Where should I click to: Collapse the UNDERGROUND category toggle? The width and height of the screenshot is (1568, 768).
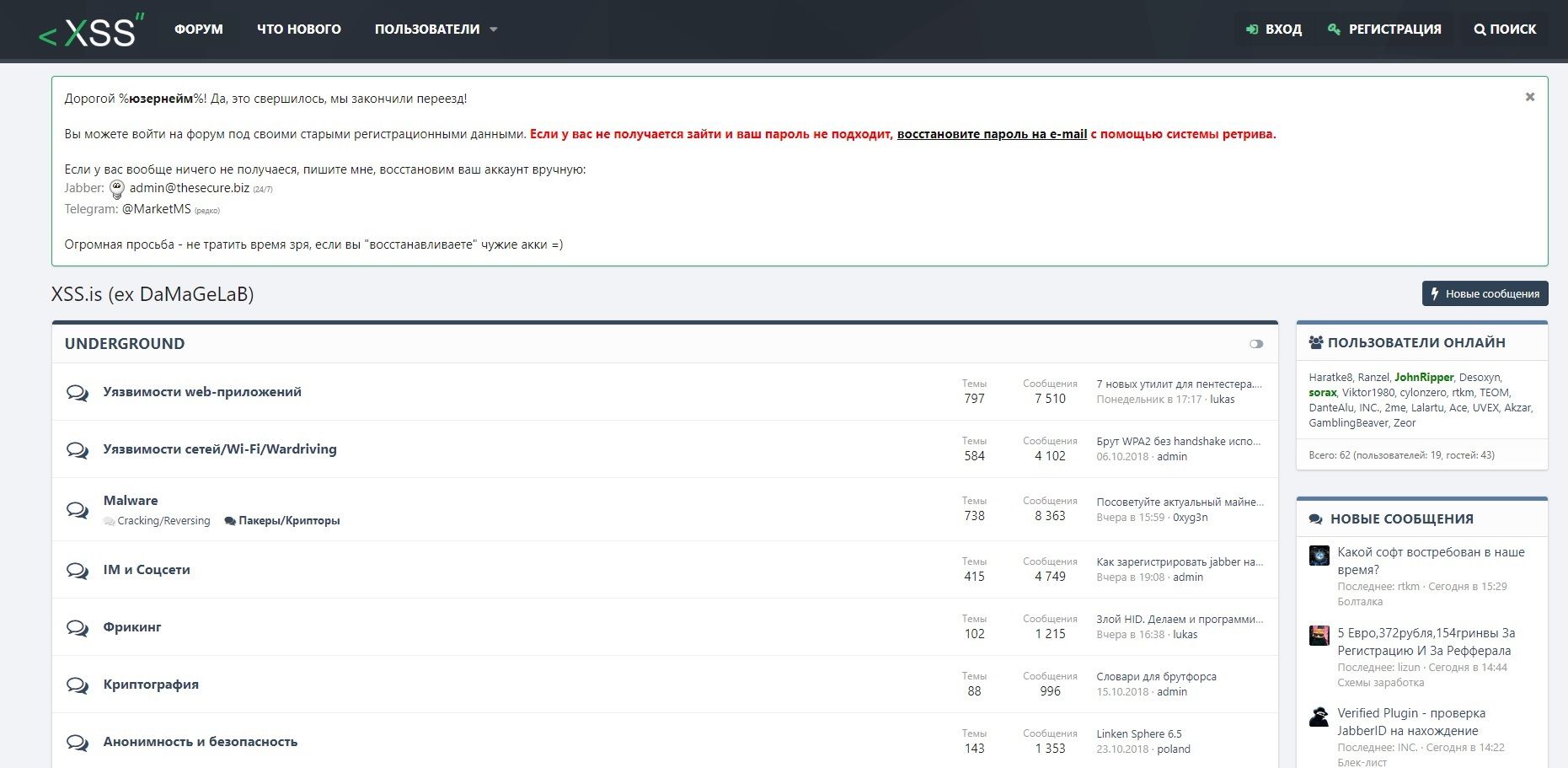point(1256,344)
